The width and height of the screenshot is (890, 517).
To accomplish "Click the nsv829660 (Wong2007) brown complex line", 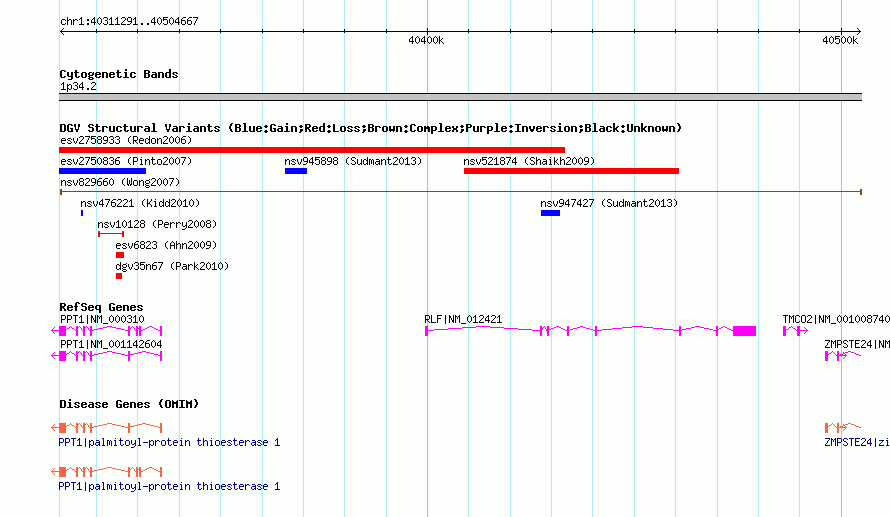I will (460, 192).
